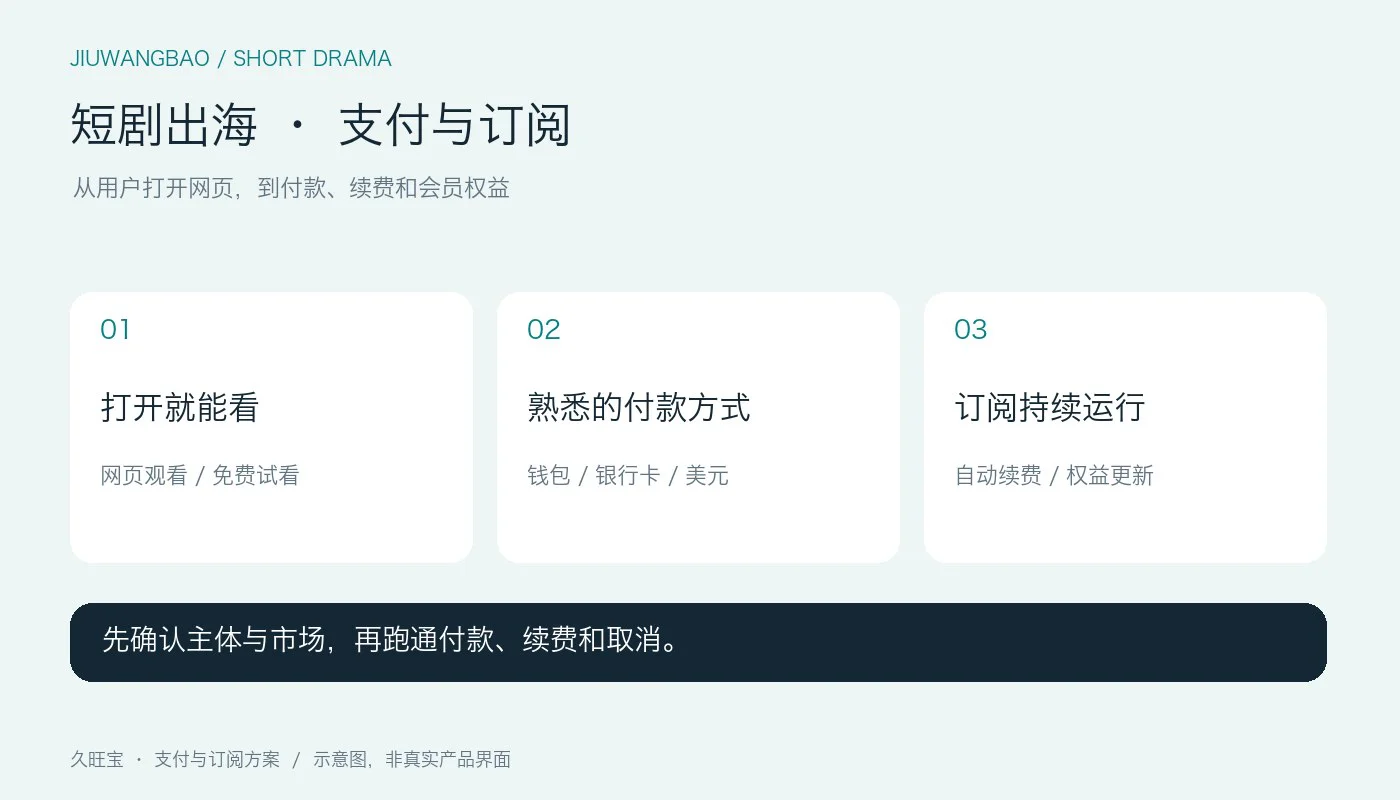Viewport: 1400px width, 800px height.
Task: Select the title "短剧出海 · 支付与订阅"
Action: 321,126
